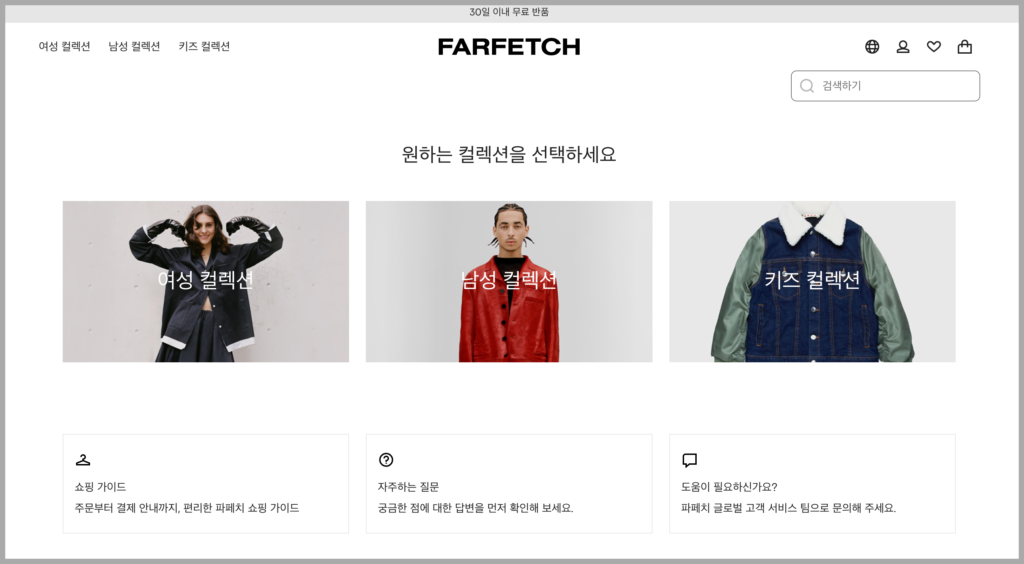This screenshot has width=1024, height=564.
Task: Select the 키즈 컬렉션 jacket tile
Action: [812, 281]
